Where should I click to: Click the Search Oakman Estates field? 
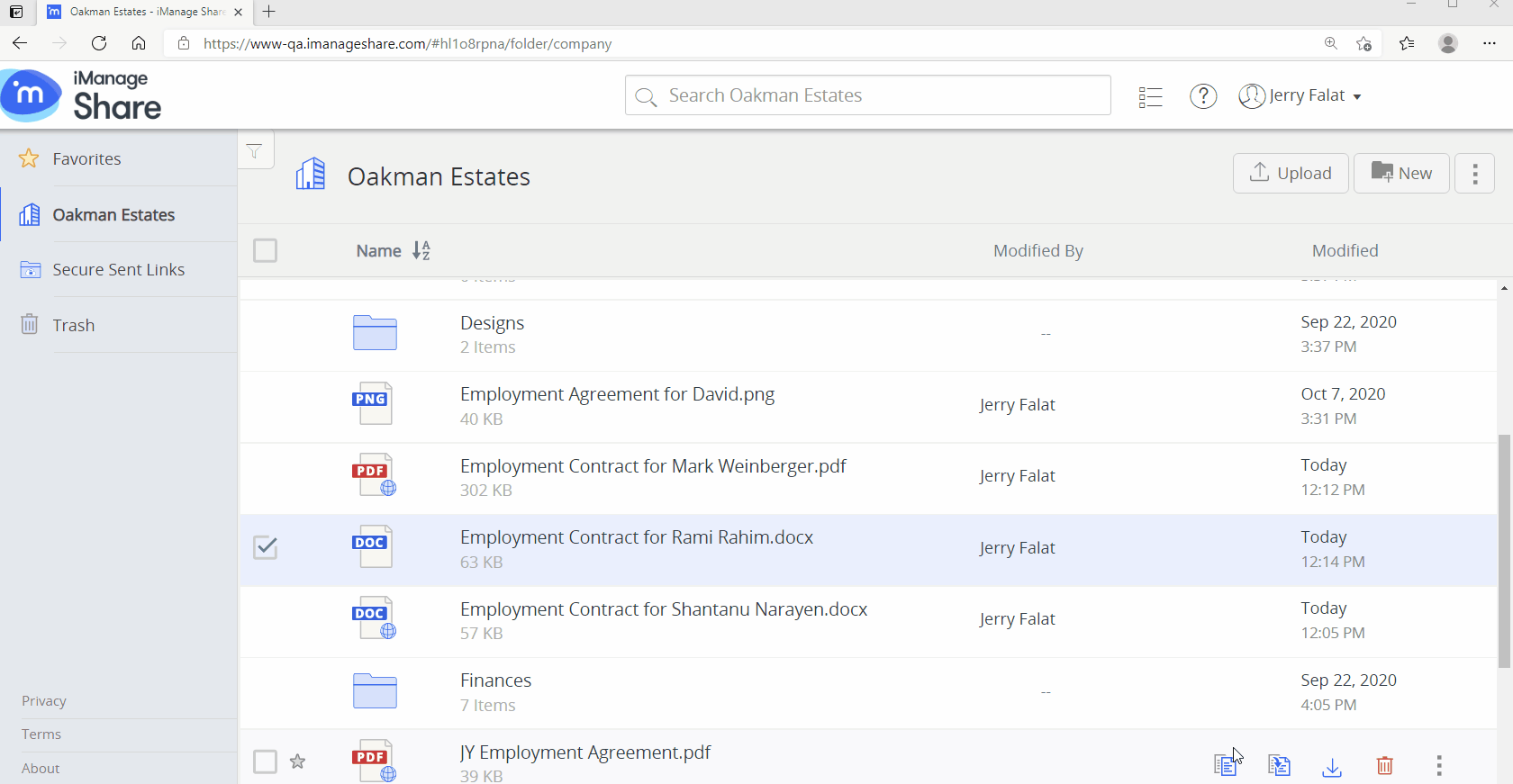point(867,95)
